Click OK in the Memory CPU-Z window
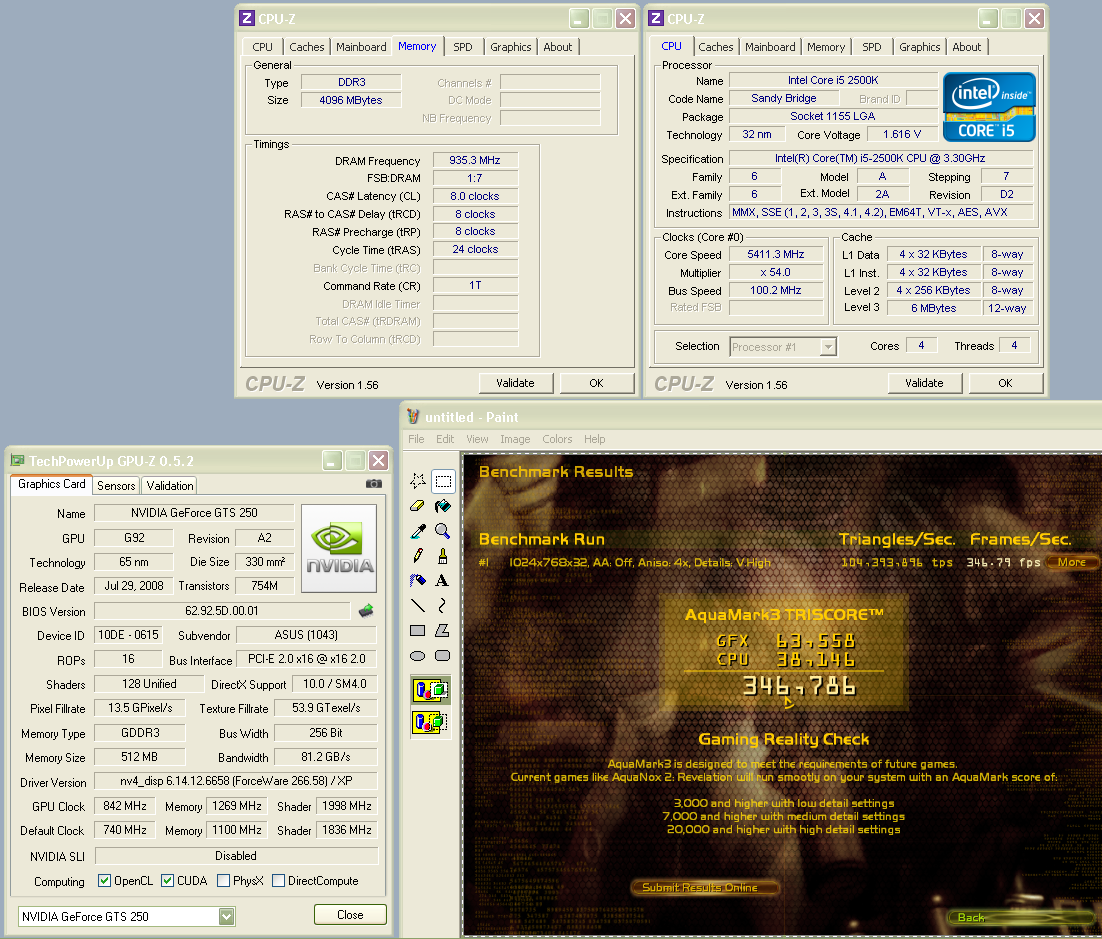The width and height of the screenshot is (1102, 939). [x=596, y=383]
